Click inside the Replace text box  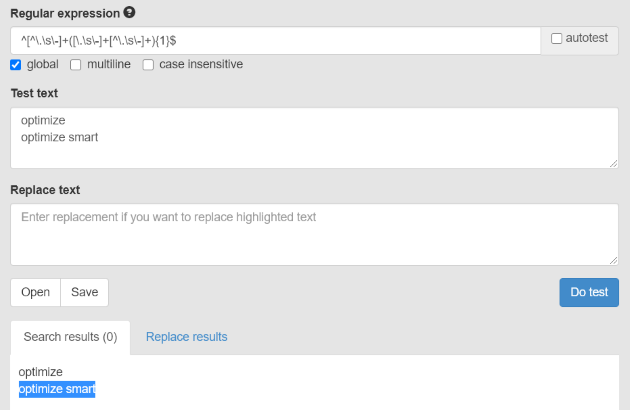tap(314, 234)
